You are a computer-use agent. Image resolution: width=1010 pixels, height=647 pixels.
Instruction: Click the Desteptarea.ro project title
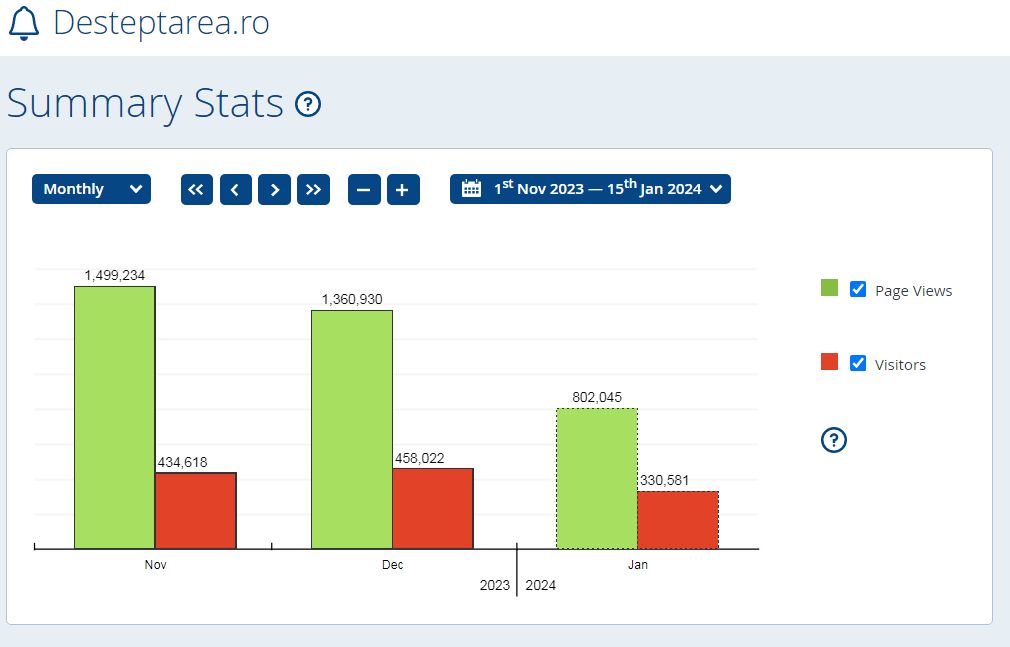click(161, 22)
